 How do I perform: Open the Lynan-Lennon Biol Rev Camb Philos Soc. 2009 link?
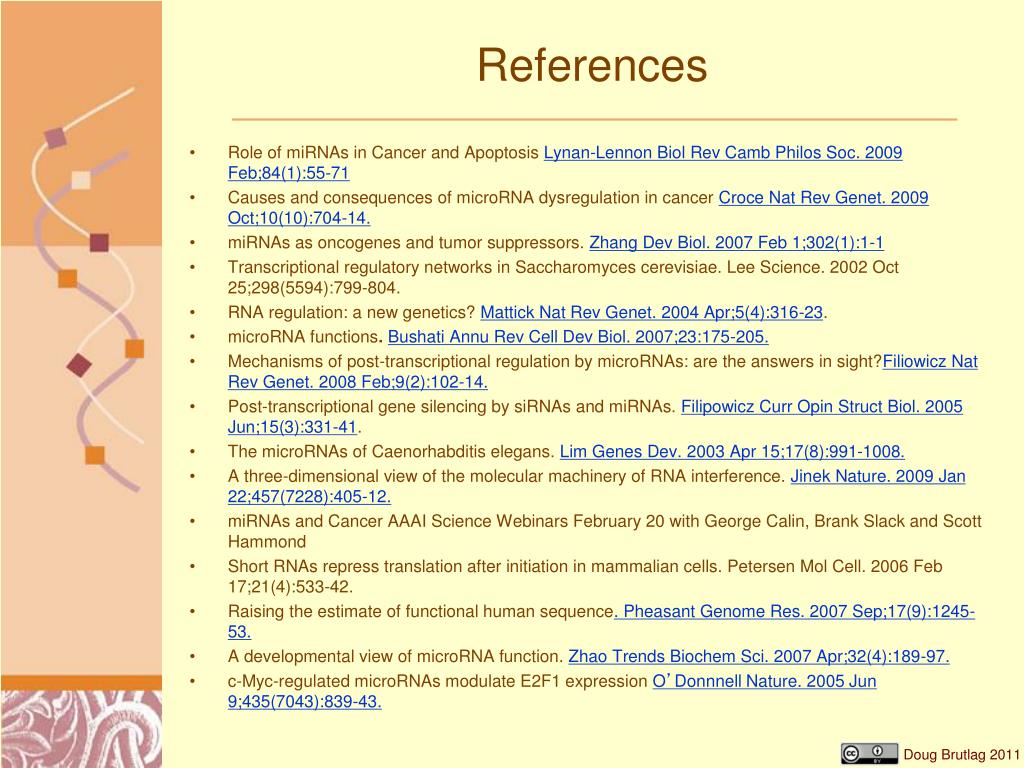pos(723,153)
